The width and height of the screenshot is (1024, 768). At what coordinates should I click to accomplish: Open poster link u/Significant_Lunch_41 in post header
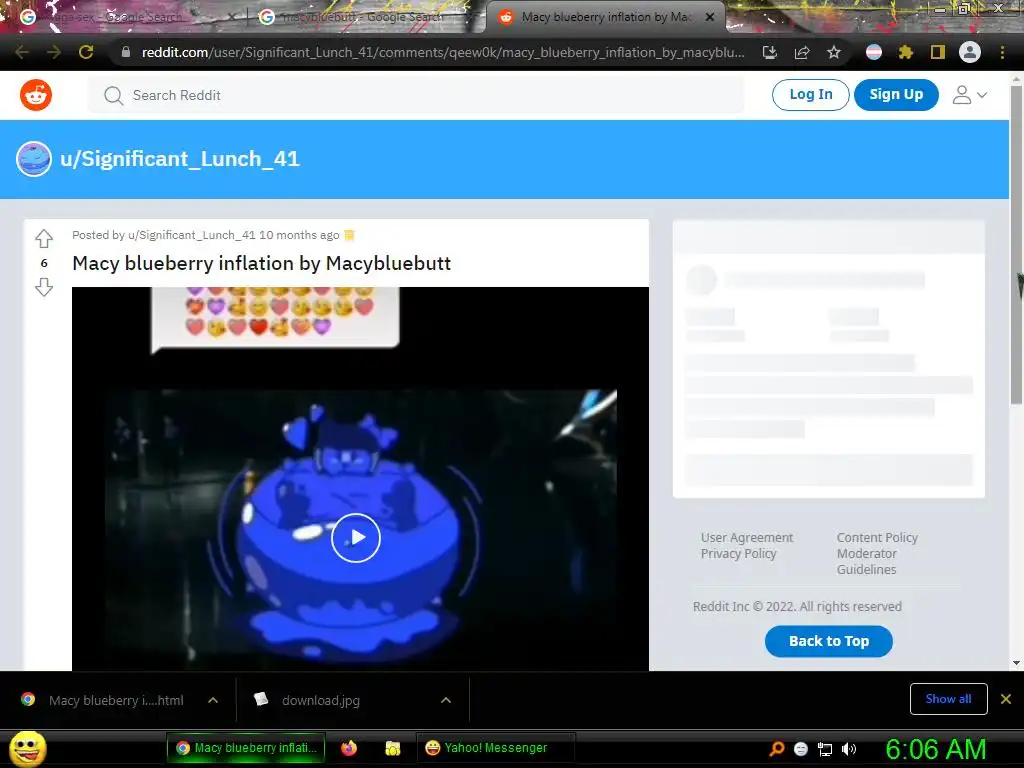(191, 235)
